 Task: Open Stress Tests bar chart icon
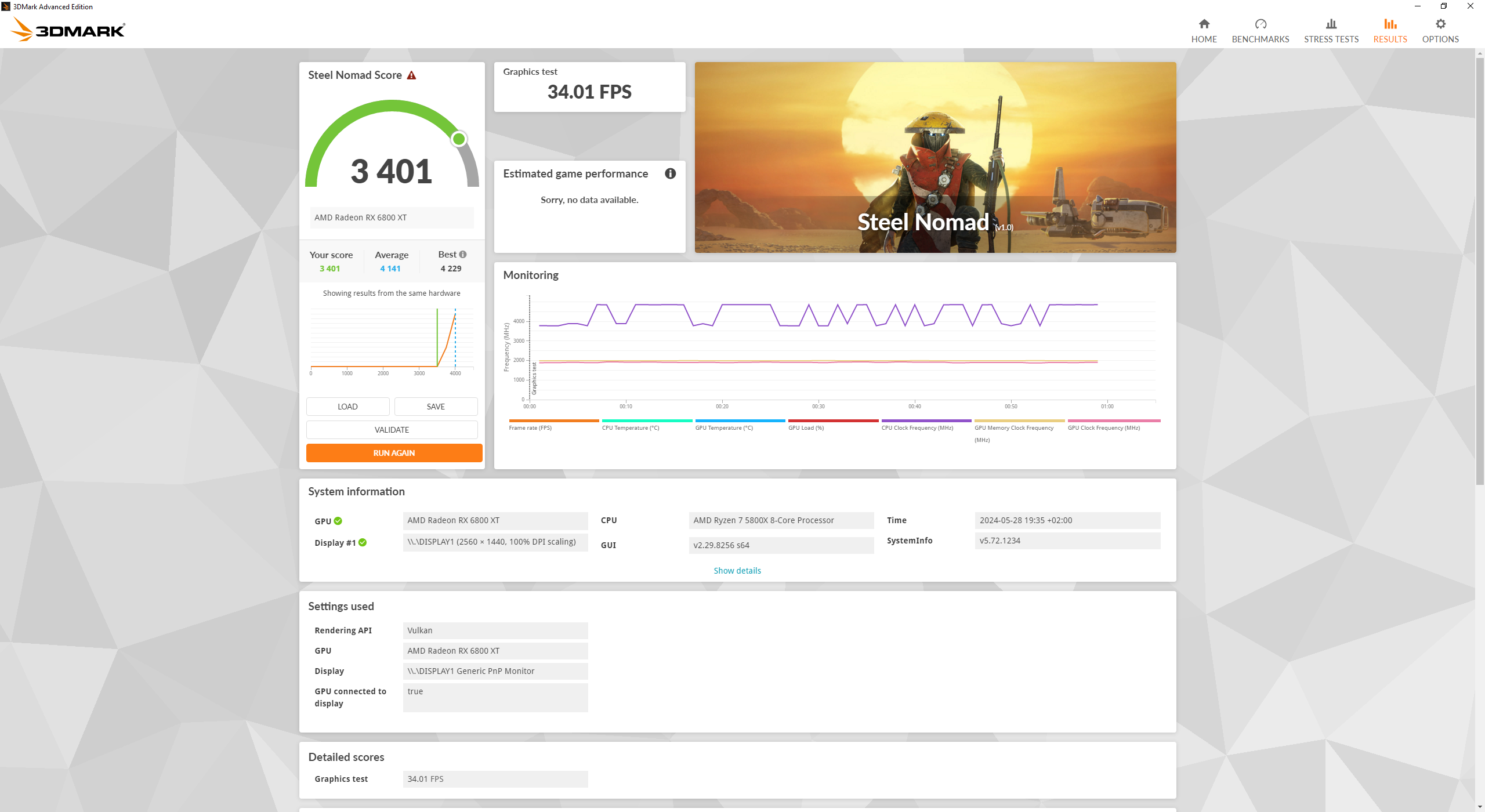pos(1331,24)
